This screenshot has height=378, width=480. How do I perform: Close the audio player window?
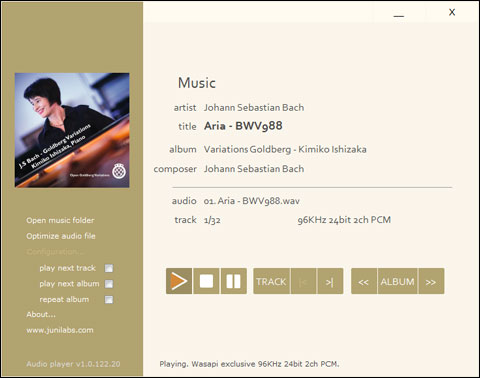pyautogui.click(x=452, y=12)
